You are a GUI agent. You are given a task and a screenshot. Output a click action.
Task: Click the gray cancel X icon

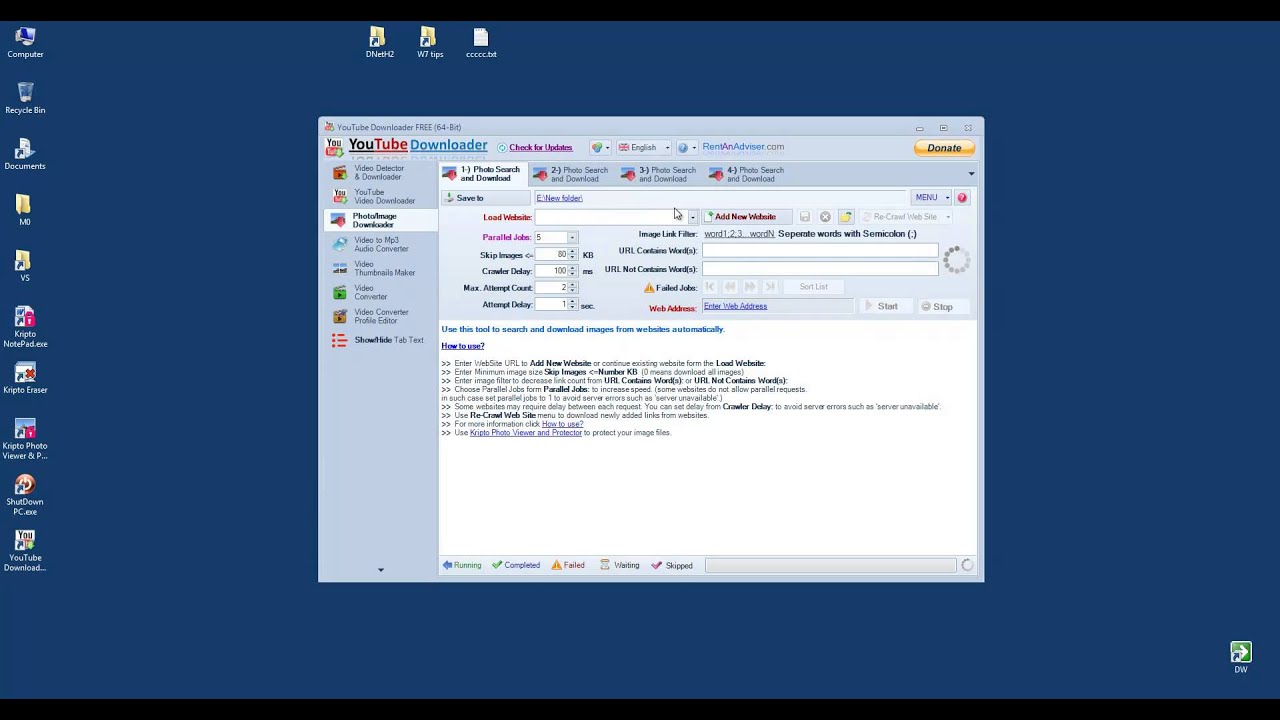pyautogui.click(x=825, y=217)
